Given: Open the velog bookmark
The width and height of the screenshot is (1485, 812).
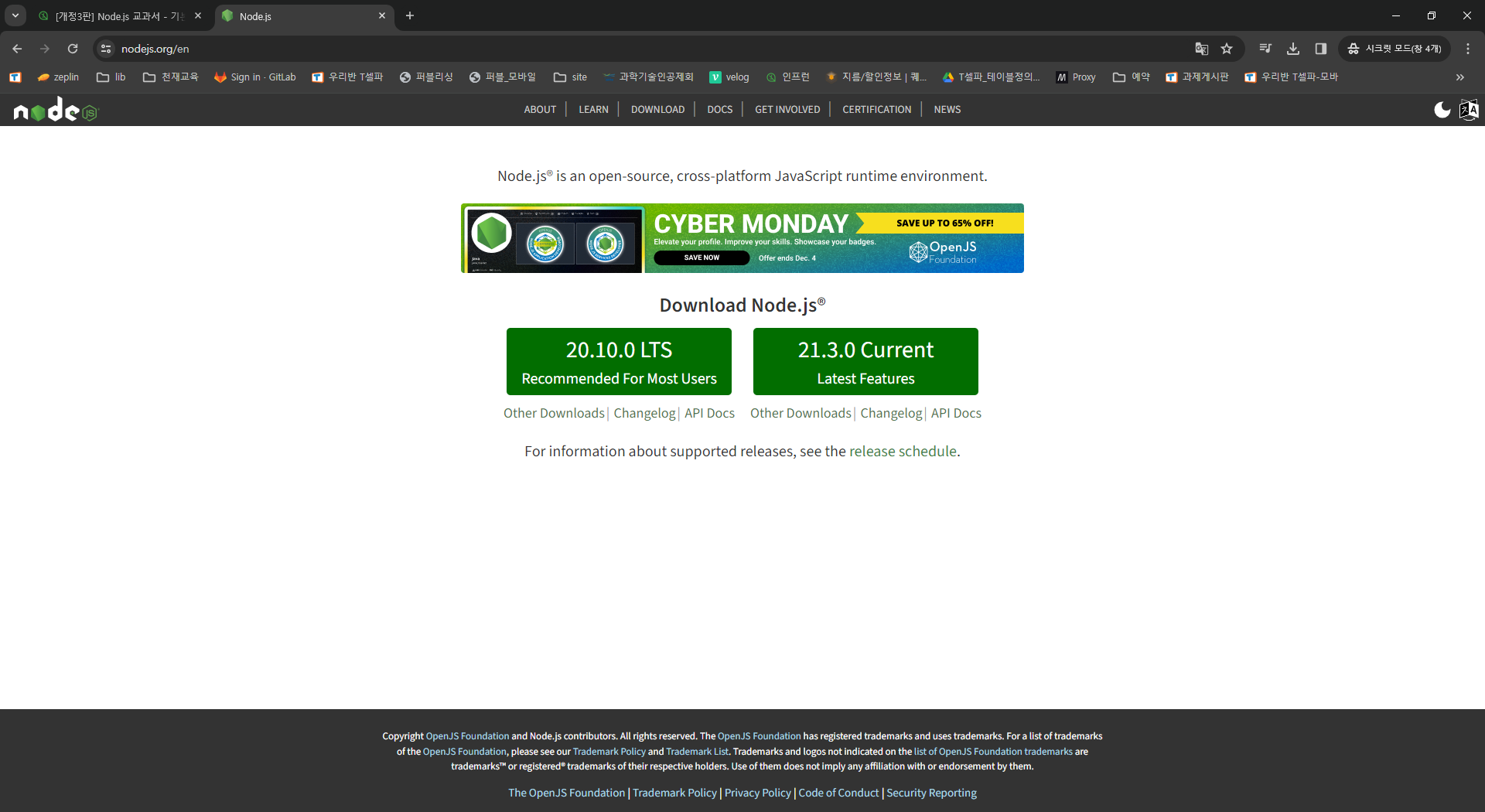Looking at the screenshot, I should [x=729, y=77].
